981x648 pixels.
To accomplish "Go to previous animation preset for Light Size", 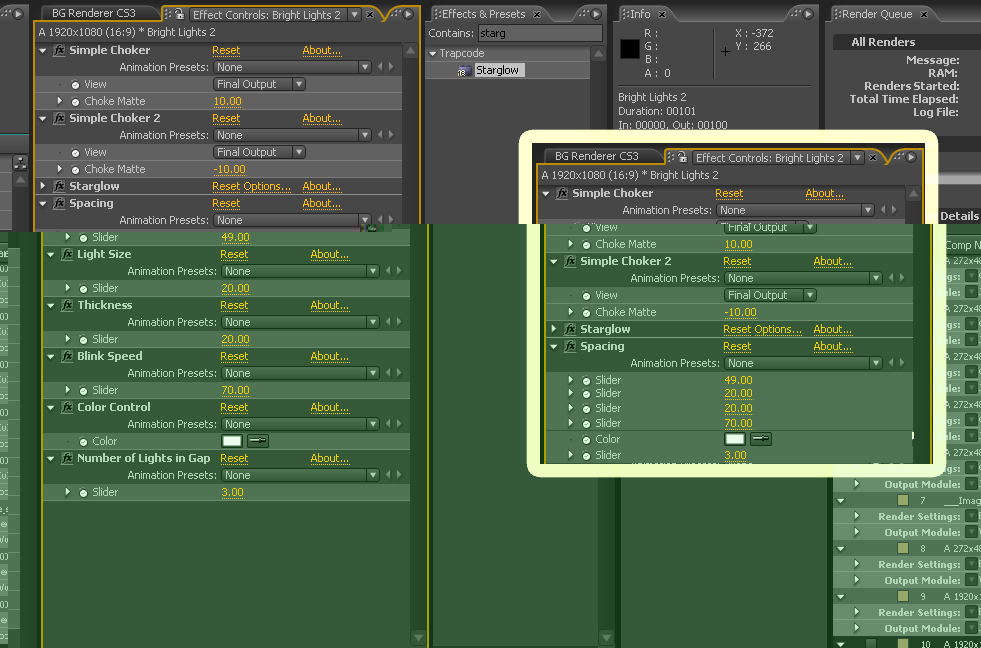I will (389, 271).
